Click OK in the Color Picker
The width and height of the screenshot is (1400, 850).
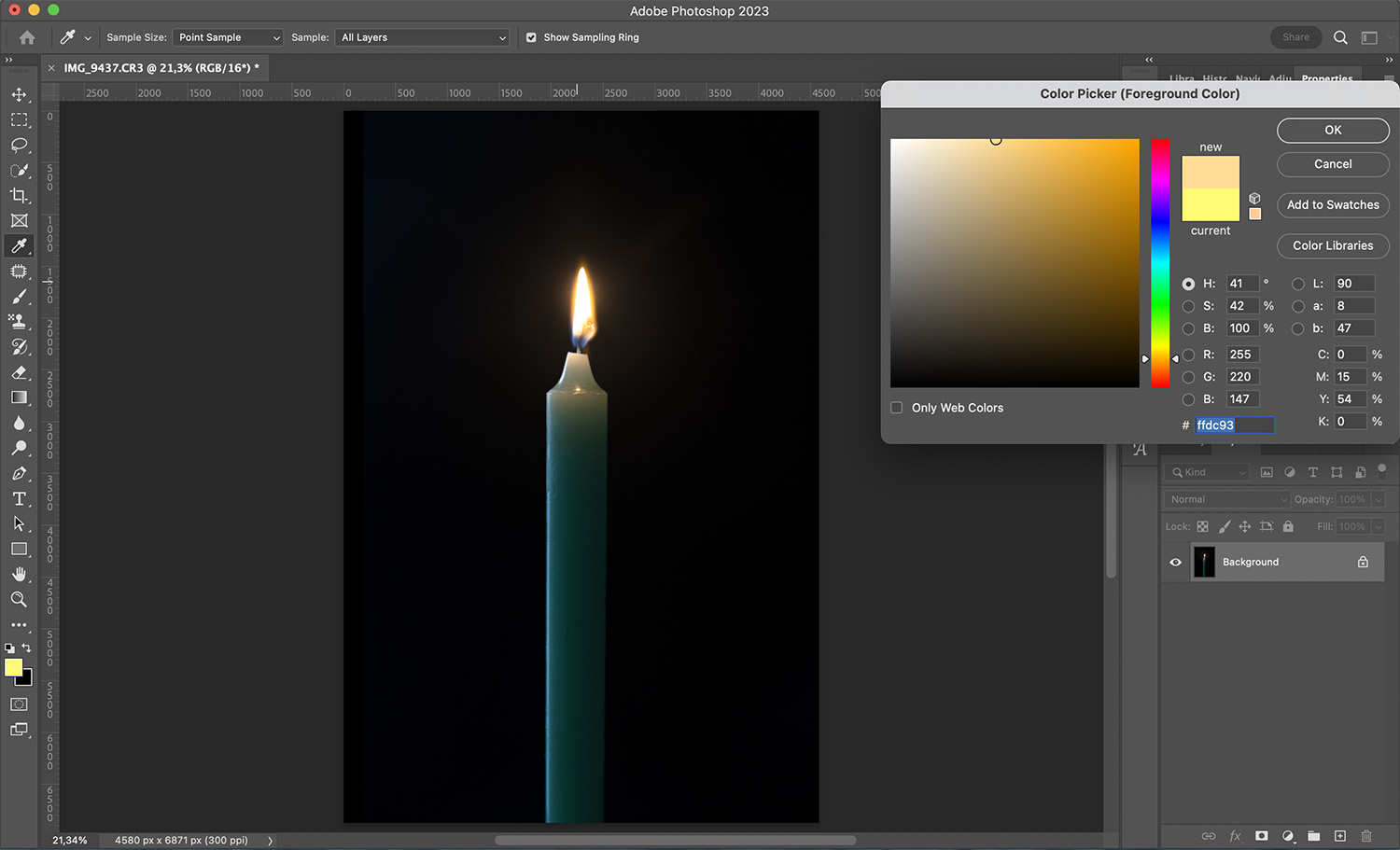tap(1333, 131)
